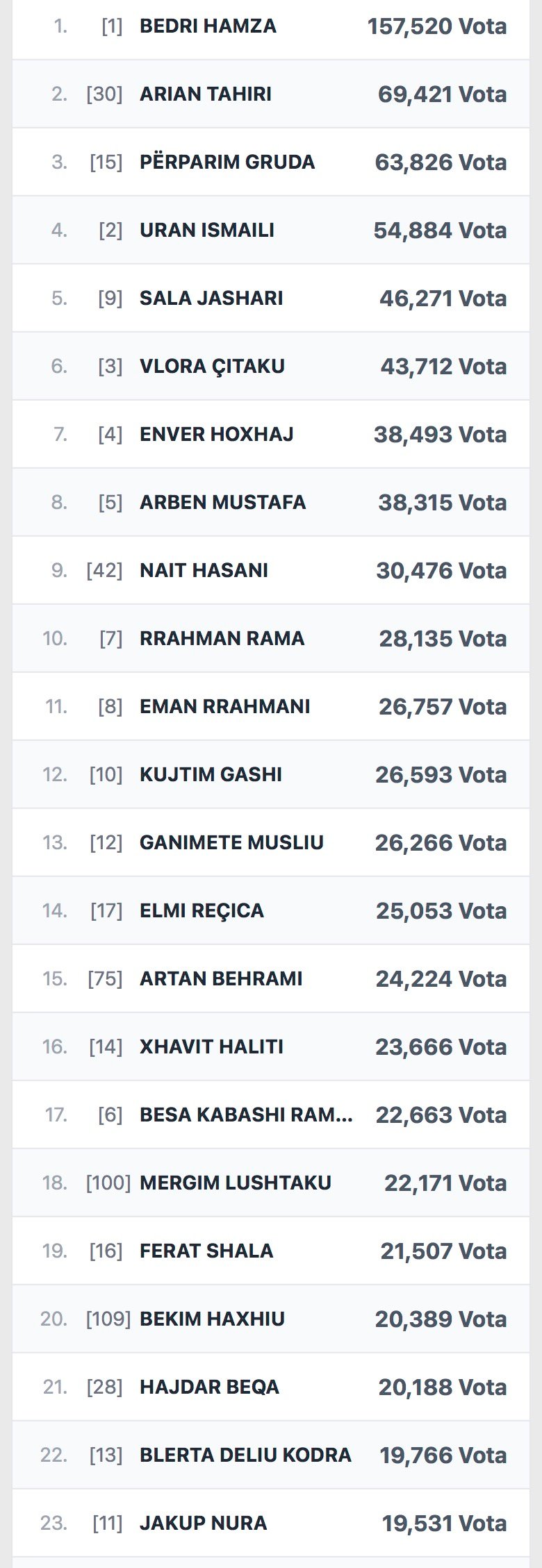Click VLORA ÇITAKU in the ranking
Viewport: 542px width, 1568px height.
212,367
